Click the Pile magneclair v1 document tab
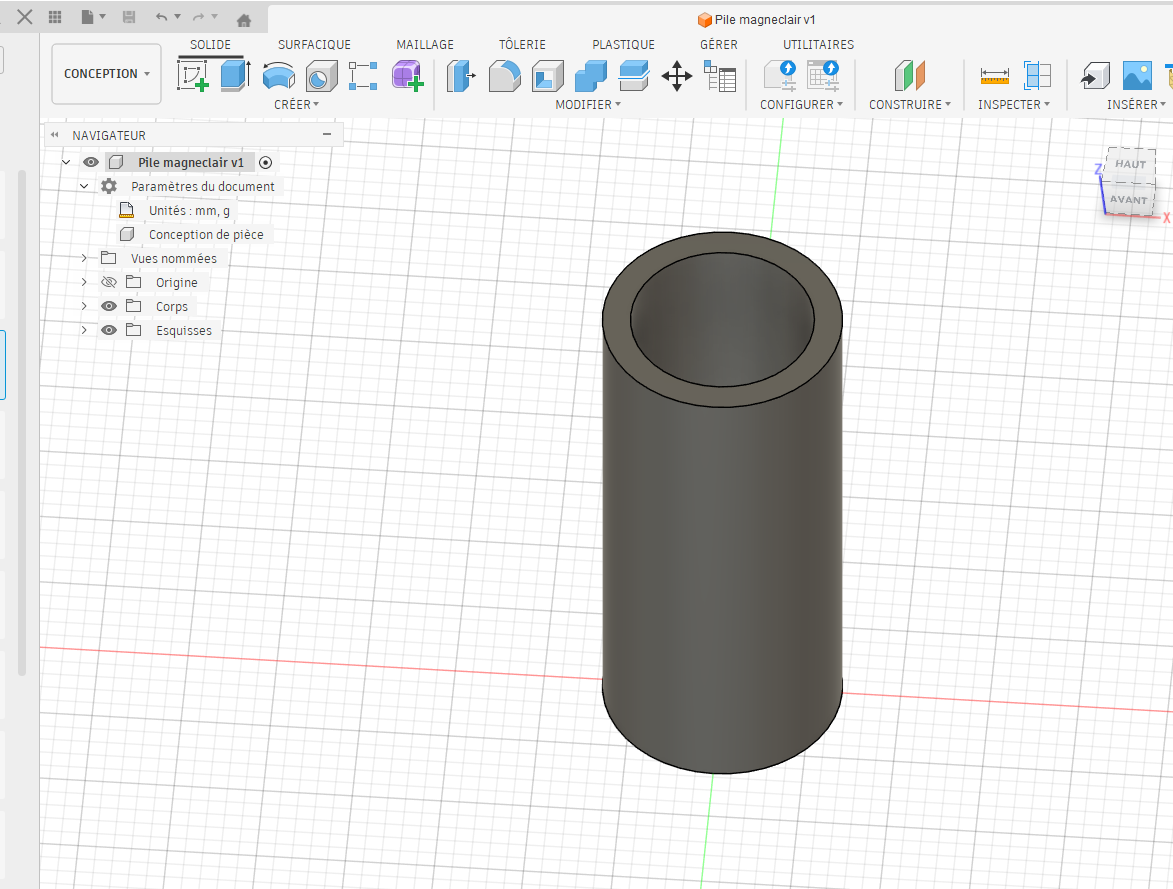 tap(756, 19)
